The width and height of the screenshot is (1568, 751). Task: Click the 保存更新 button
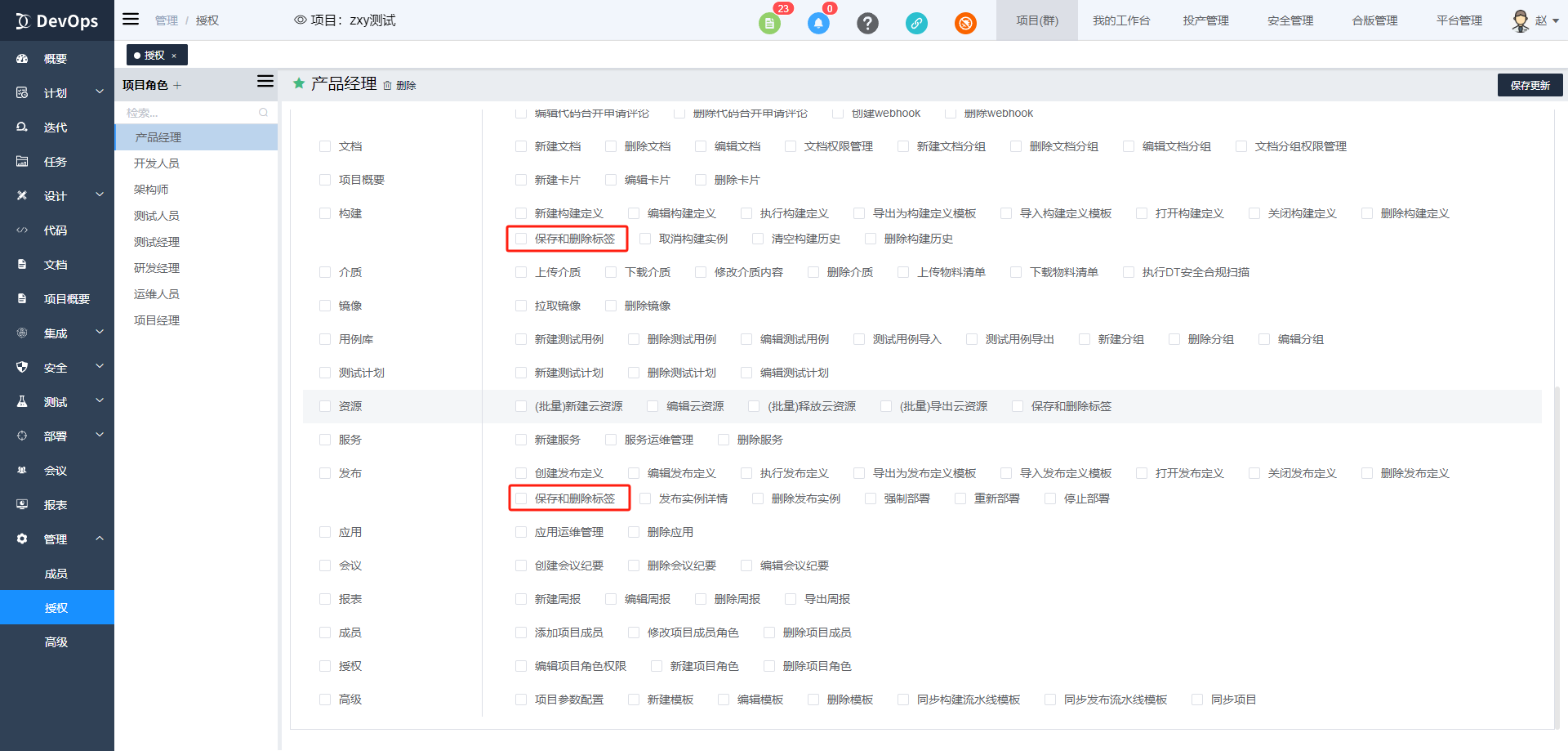pos(1530,85)
